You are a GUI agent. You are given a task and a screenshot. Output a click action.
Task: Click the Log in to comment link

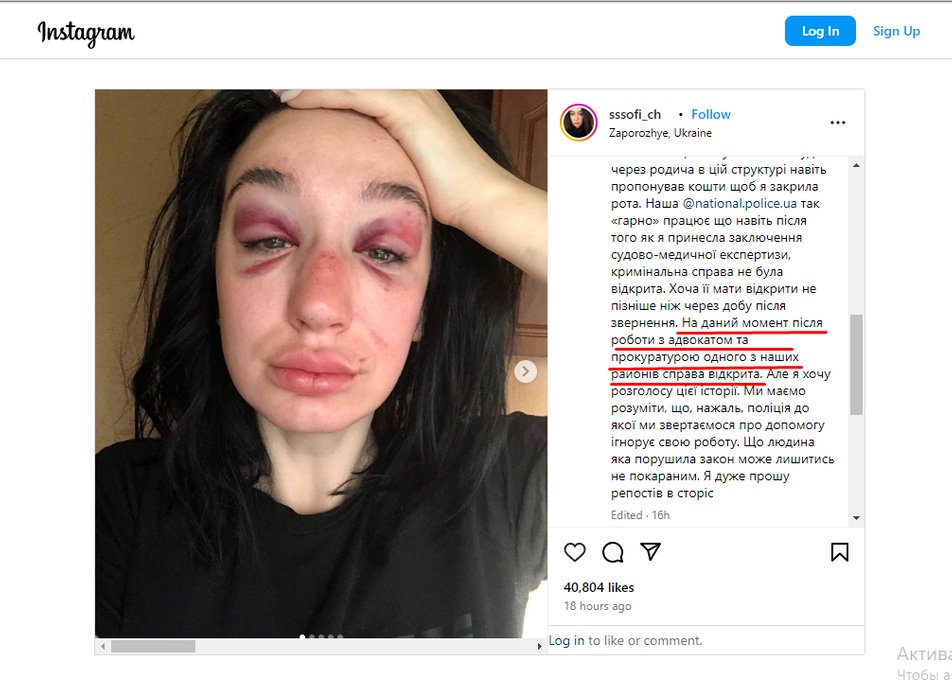point(566,641)
